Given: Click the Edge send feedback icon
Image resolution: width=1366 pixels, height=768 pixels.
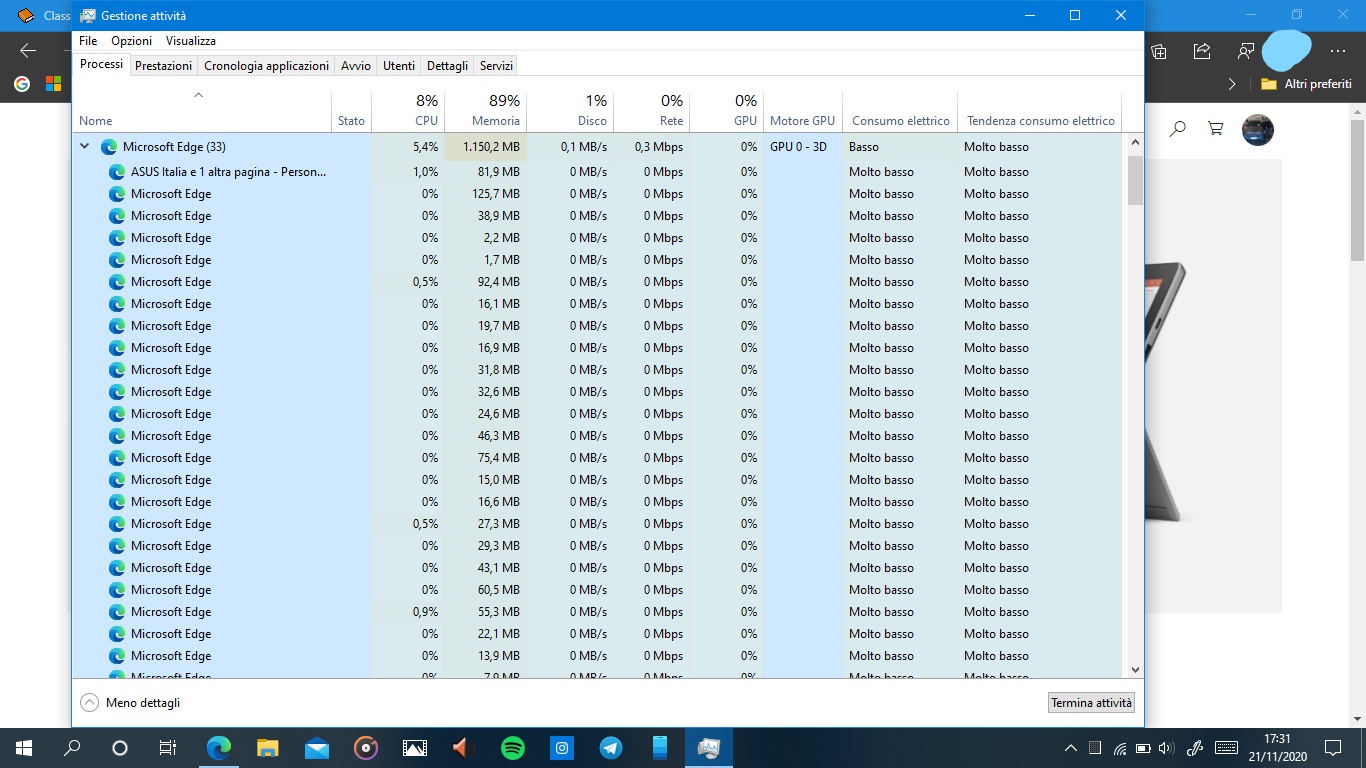Looking at the screenshot, I should 1245,51.
